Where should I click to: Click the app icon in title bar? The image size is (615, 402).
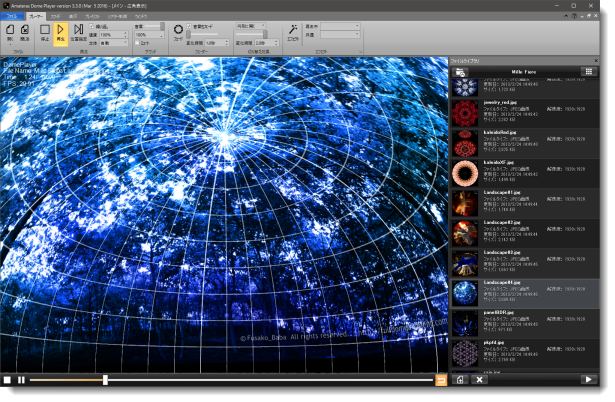[5, 6]
